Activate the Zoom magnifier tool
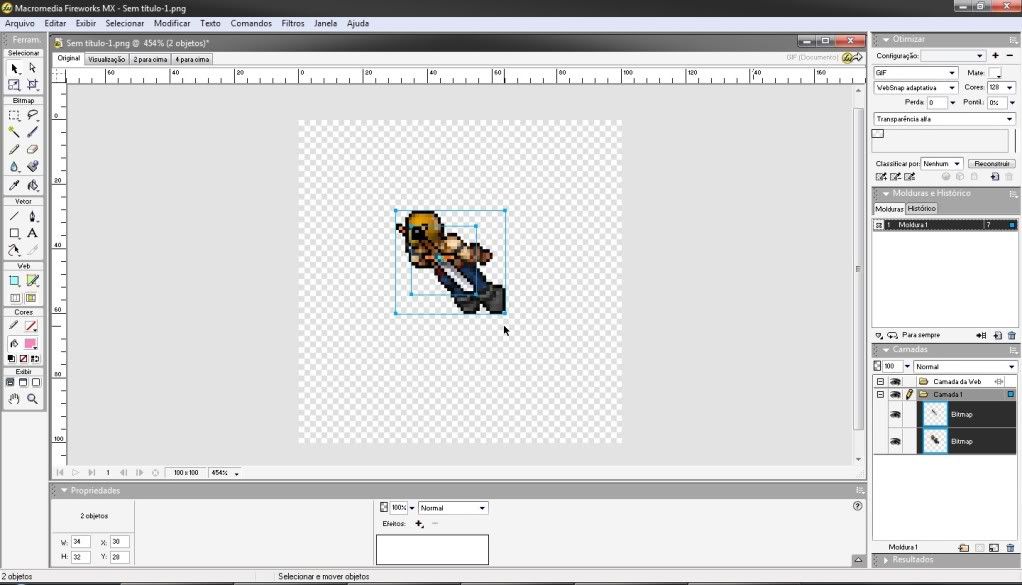 tap(32, 399)
